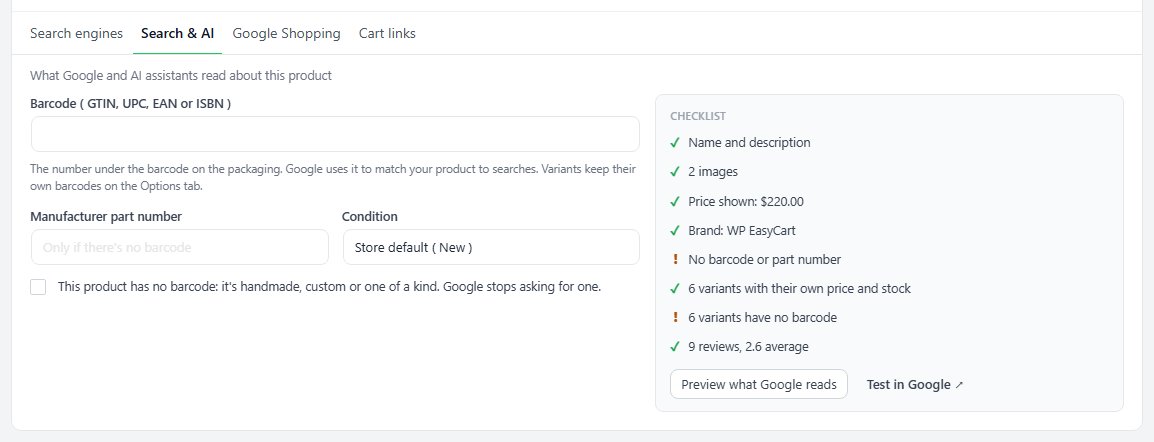Select the 'Brand: WP EasyCart' text
This screenshot has width=1154, height=442.
(742, 230)
